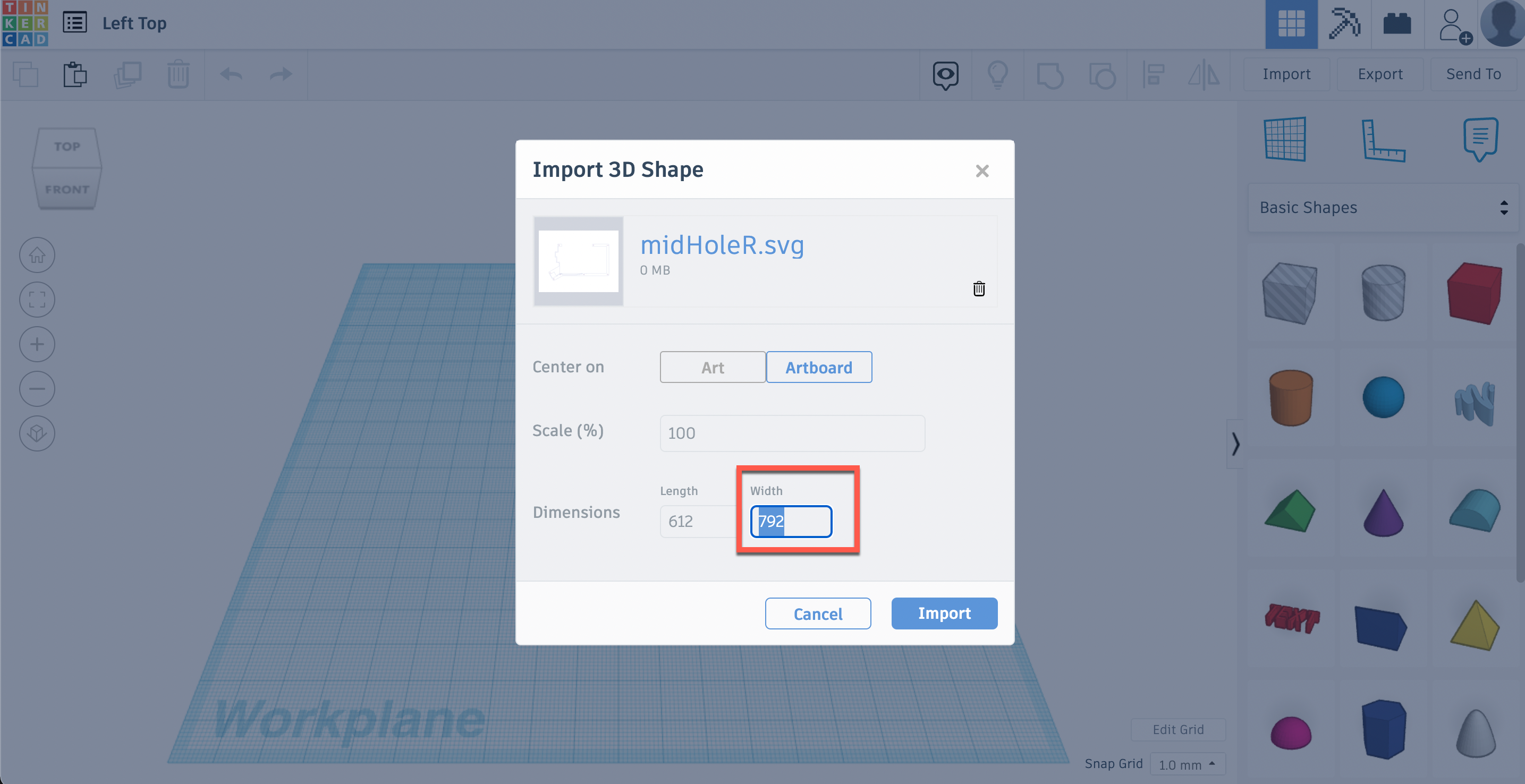The width and height of the screenshot is (1525, 784).
Task: Toggle notes visibility eye icon
Action: [945, 75]
